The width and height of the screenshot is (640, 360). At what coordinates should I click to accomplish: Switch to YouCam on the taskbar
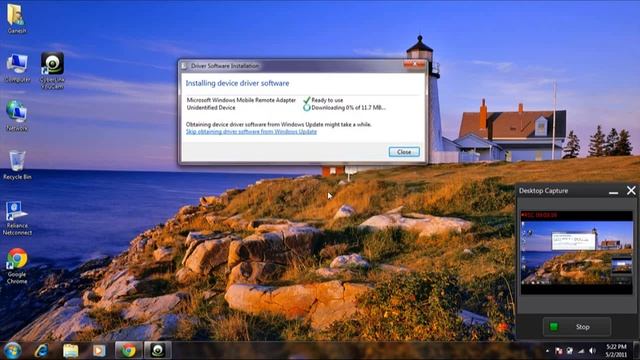point(158,351)
